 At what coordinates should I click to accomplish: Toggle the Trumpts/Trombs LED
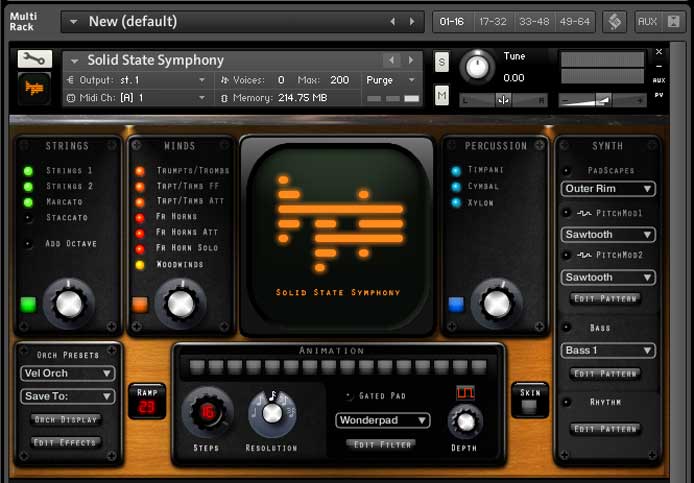click(x=140, y=171)
